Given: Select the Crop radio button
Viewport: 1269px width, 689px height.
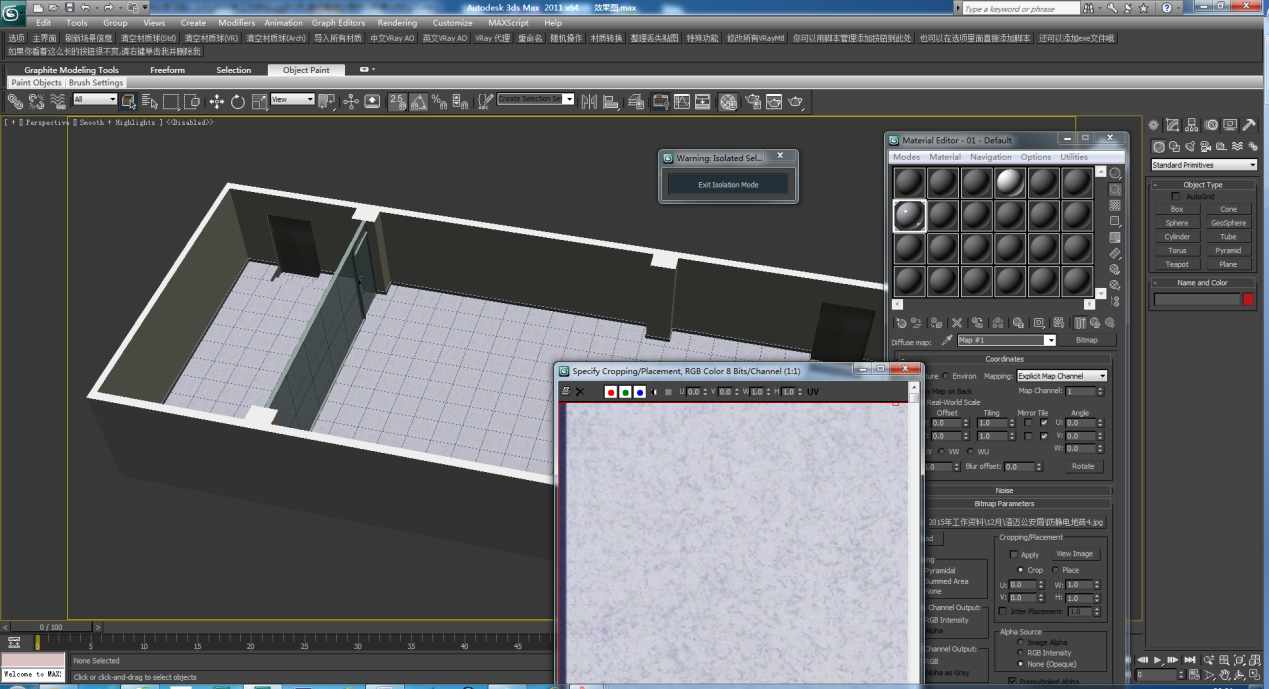Looking at the screenshot, I should click(1020, 570).
